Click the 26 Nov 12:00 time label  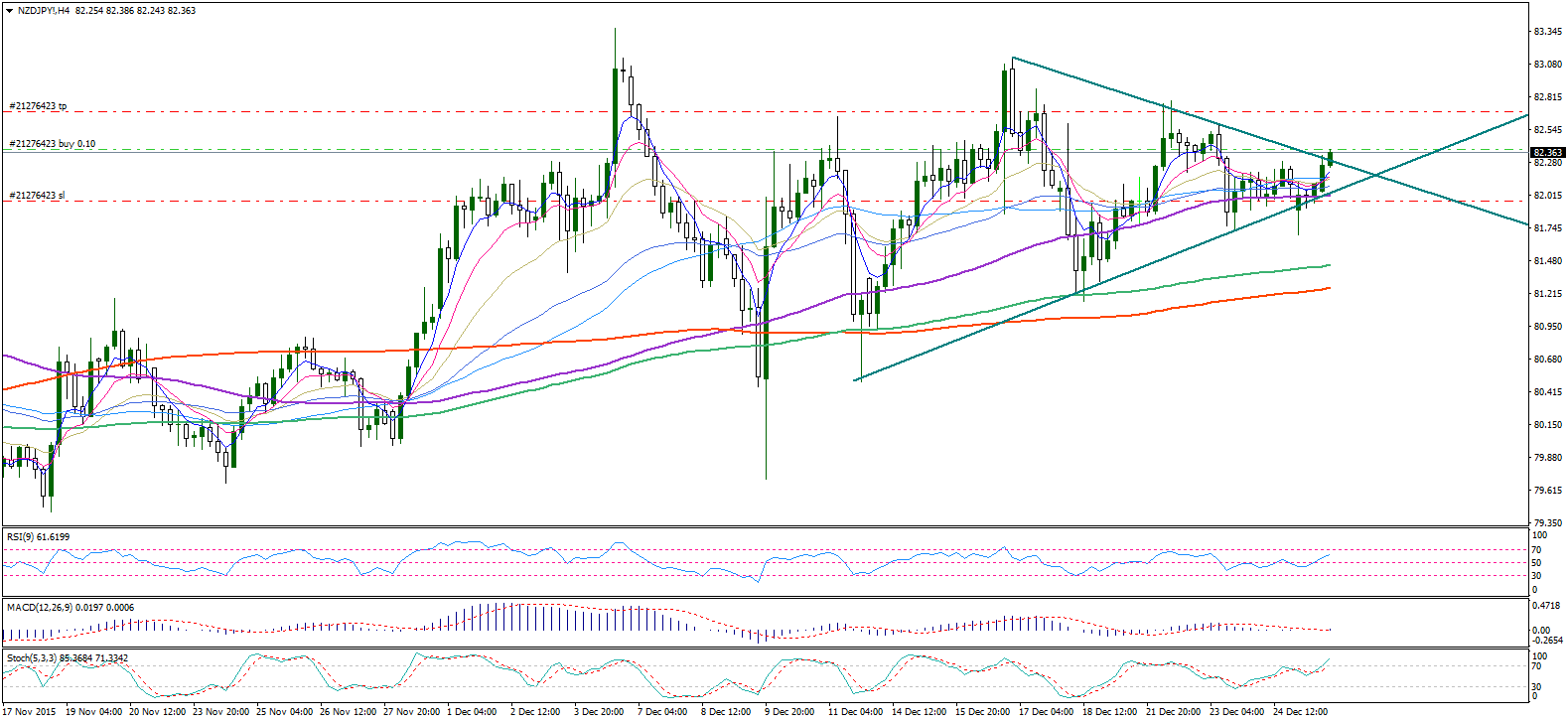click(350, 712)
